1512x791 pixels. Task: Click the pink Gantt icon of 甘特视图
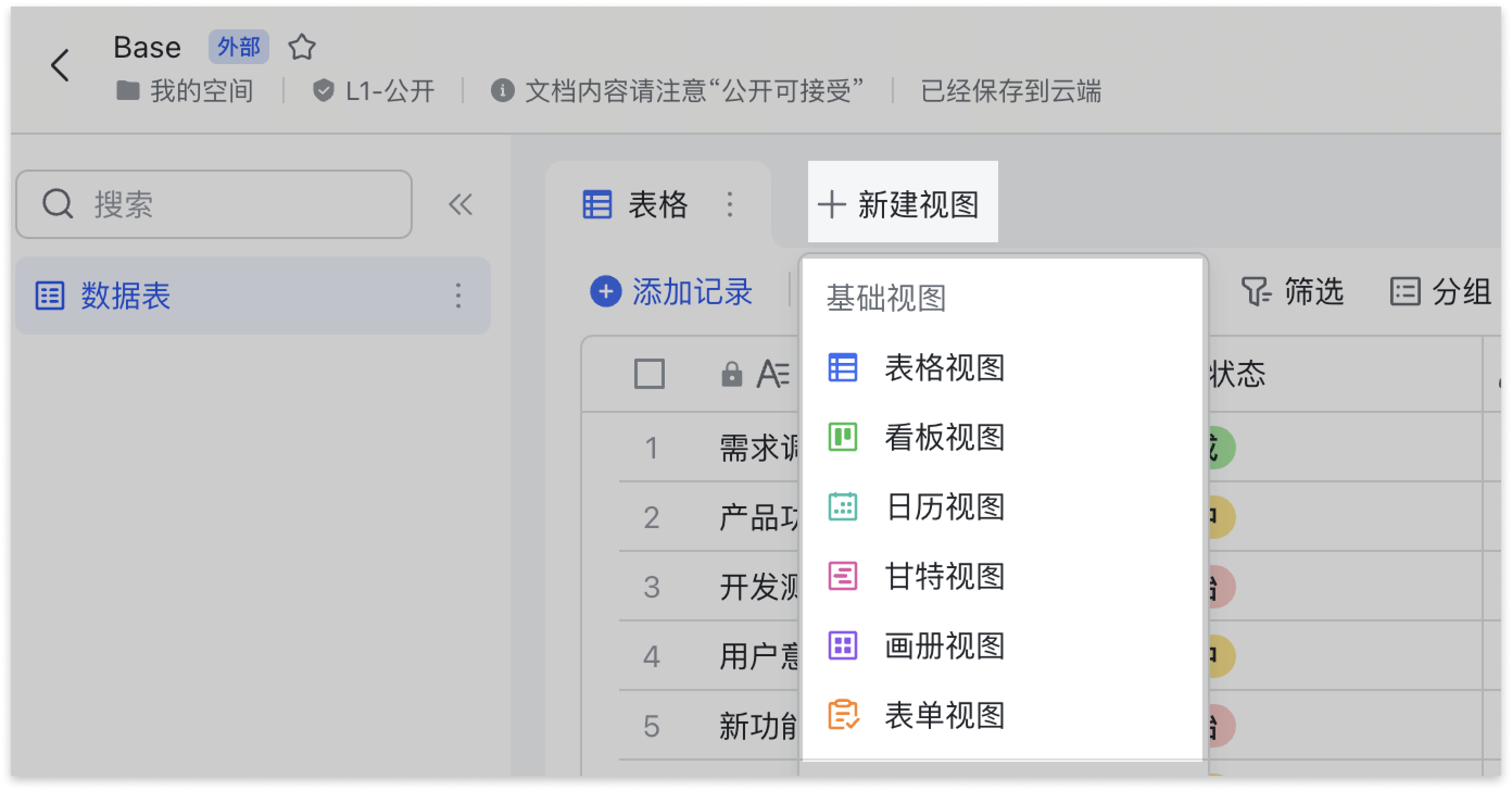[842, 576]
